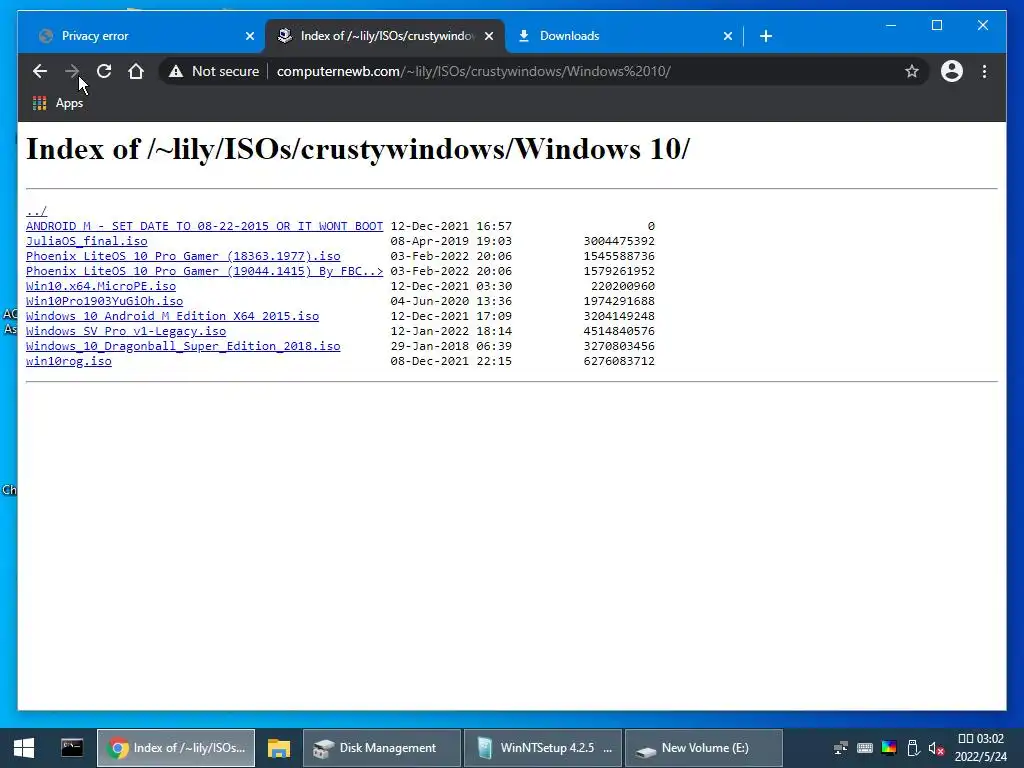Switch to WinNTSetup 4.2.5 in the taskbar

coord(543,748)
